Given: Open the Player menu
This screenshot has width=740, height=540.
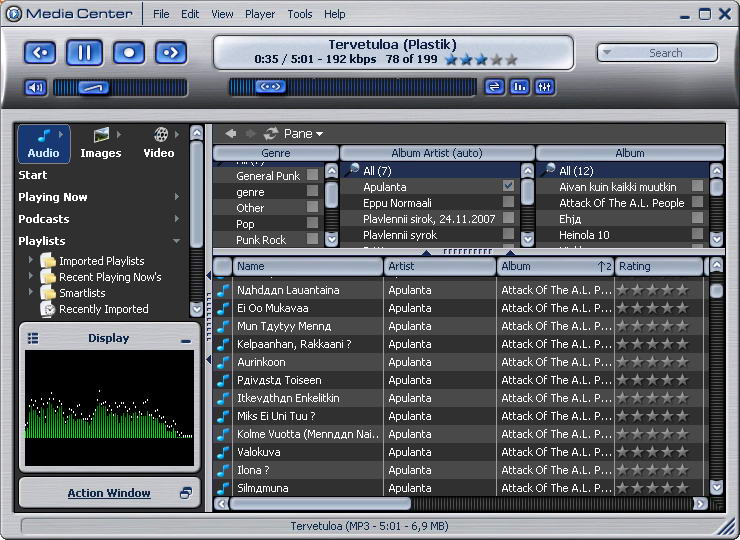Looking at the screenshot, I should point(260,14).
